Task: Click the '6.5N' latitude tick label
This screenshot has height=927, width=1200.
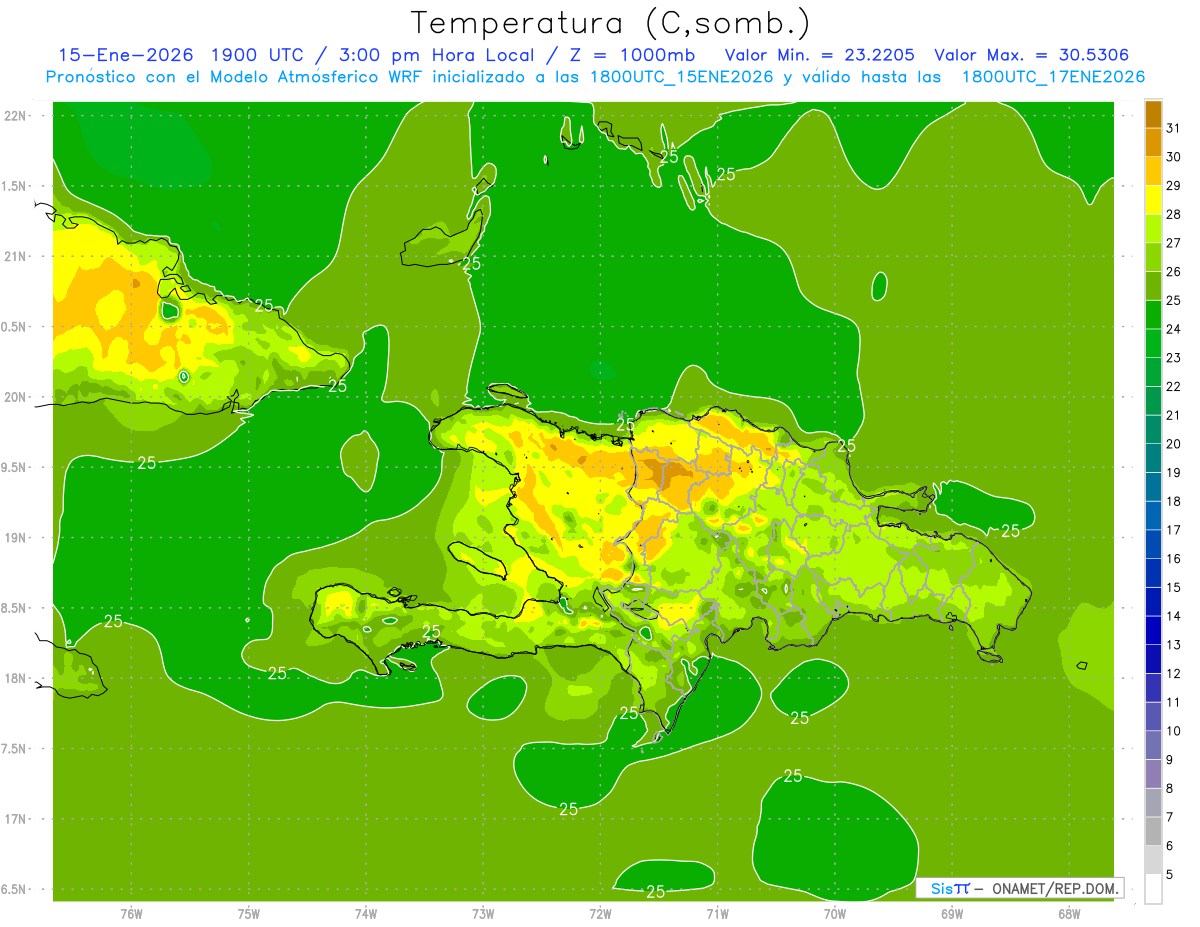Action: (x=15, y=889)
